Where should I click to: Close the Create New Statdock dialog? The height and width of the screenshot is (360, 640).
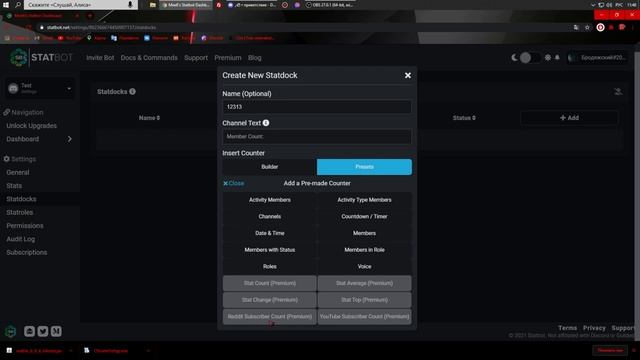[407, 76]
